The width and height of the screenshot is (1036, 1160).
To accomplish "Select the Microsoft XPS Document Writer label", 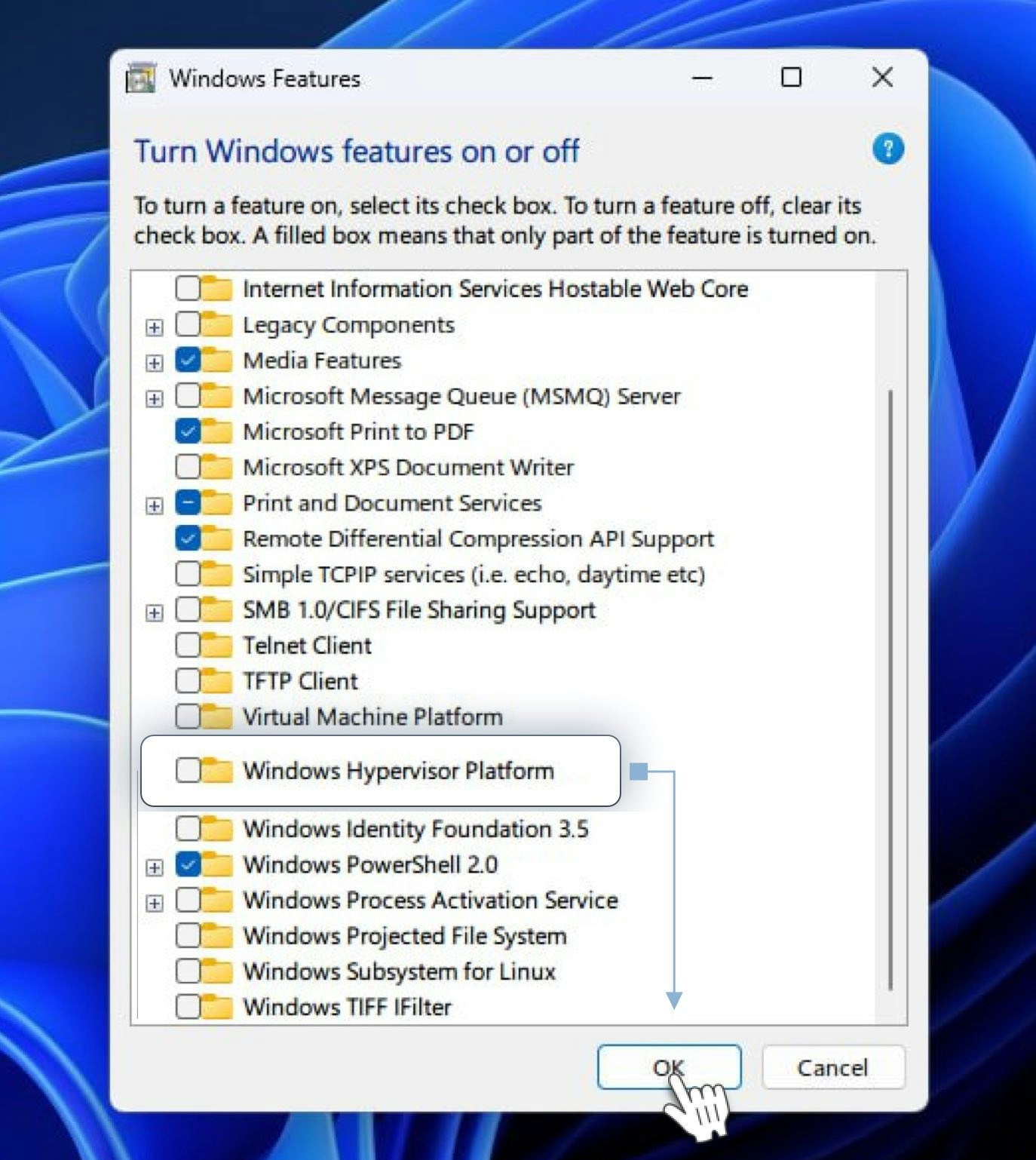I will (408, 467).
